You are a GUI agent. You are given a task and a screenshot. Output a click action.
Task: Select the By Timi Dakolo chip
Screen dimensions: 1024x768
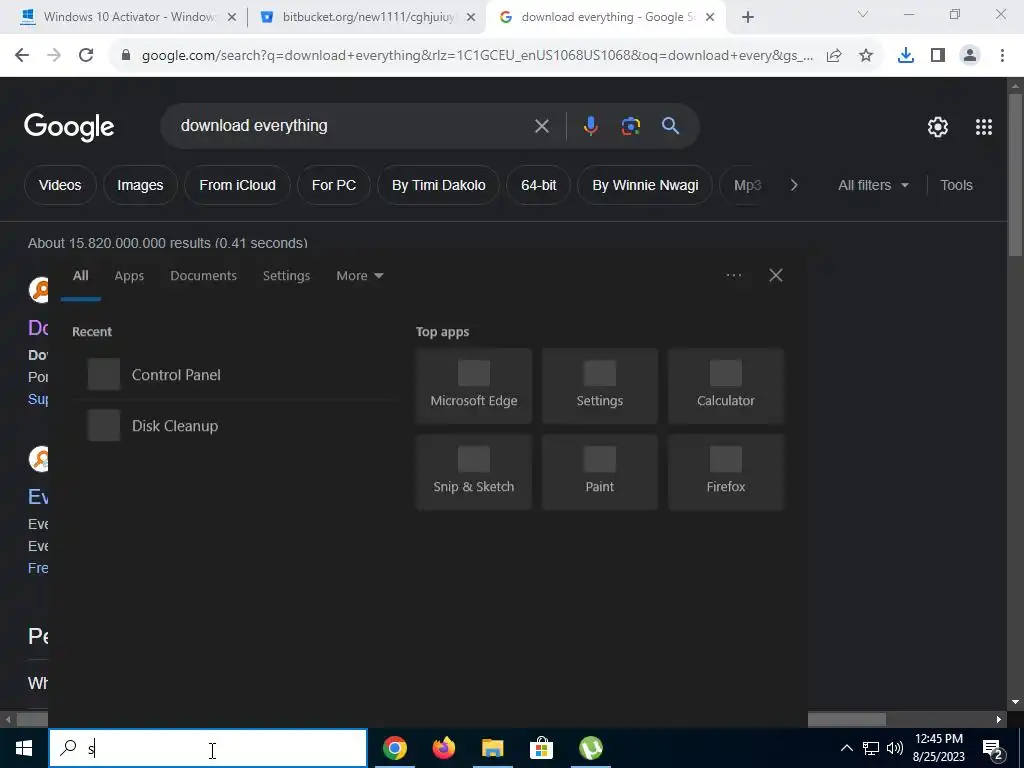click(438, 185)
